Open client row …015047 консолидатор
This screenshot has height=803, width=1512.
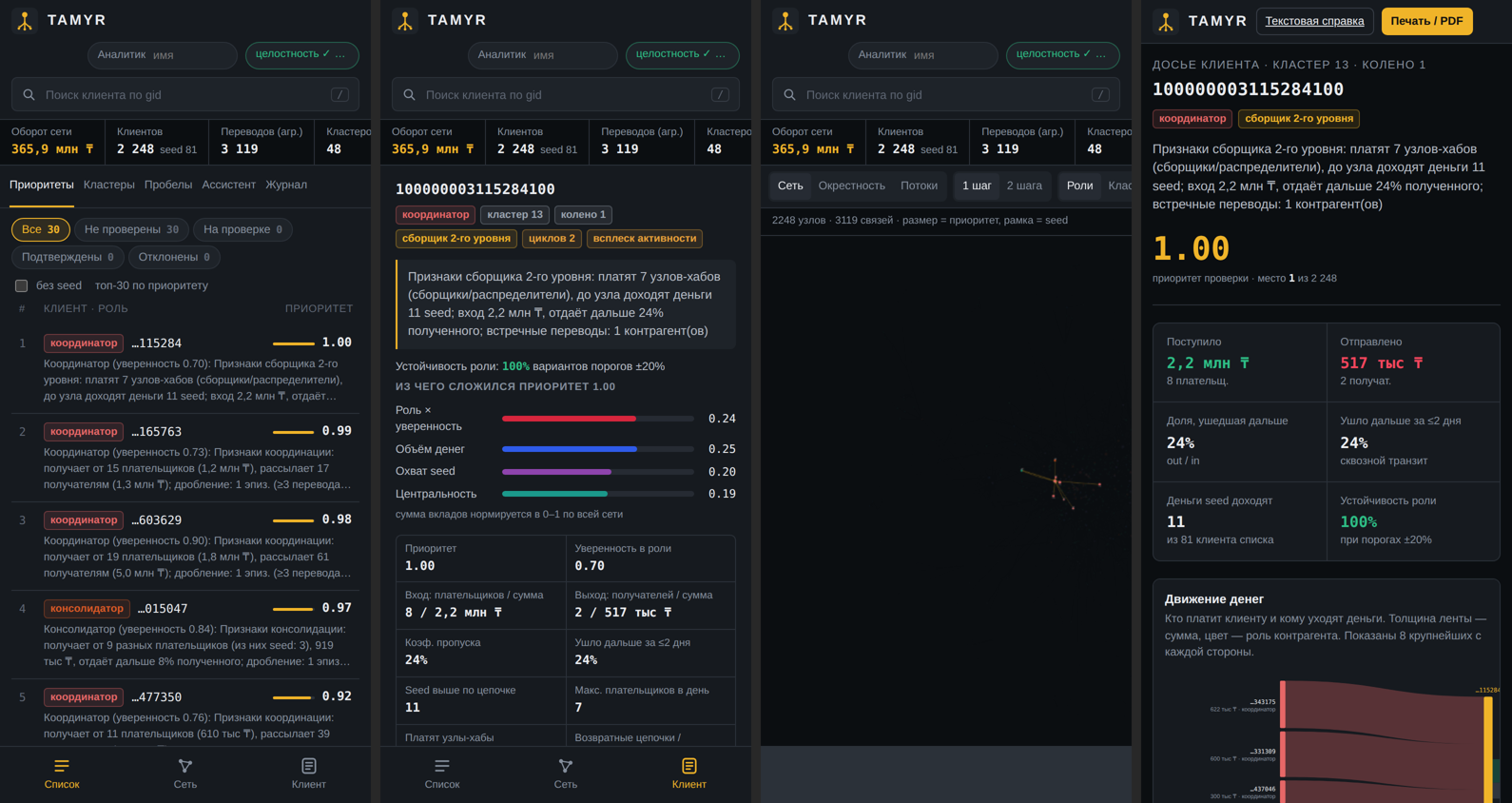(185, 635)
